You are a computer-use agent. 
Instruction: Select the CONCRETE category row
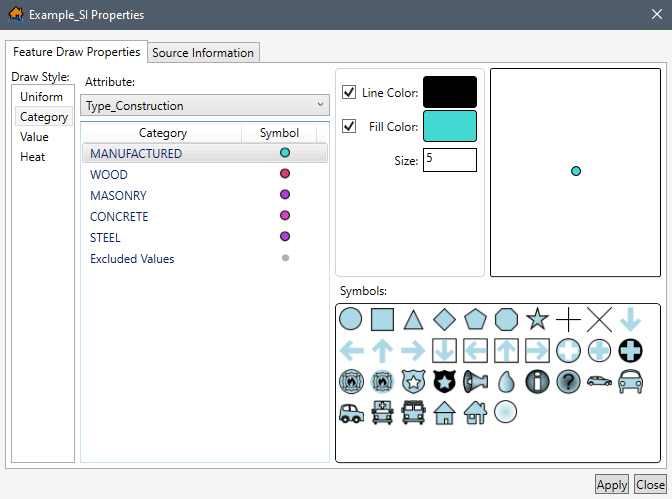pos(205,216)
